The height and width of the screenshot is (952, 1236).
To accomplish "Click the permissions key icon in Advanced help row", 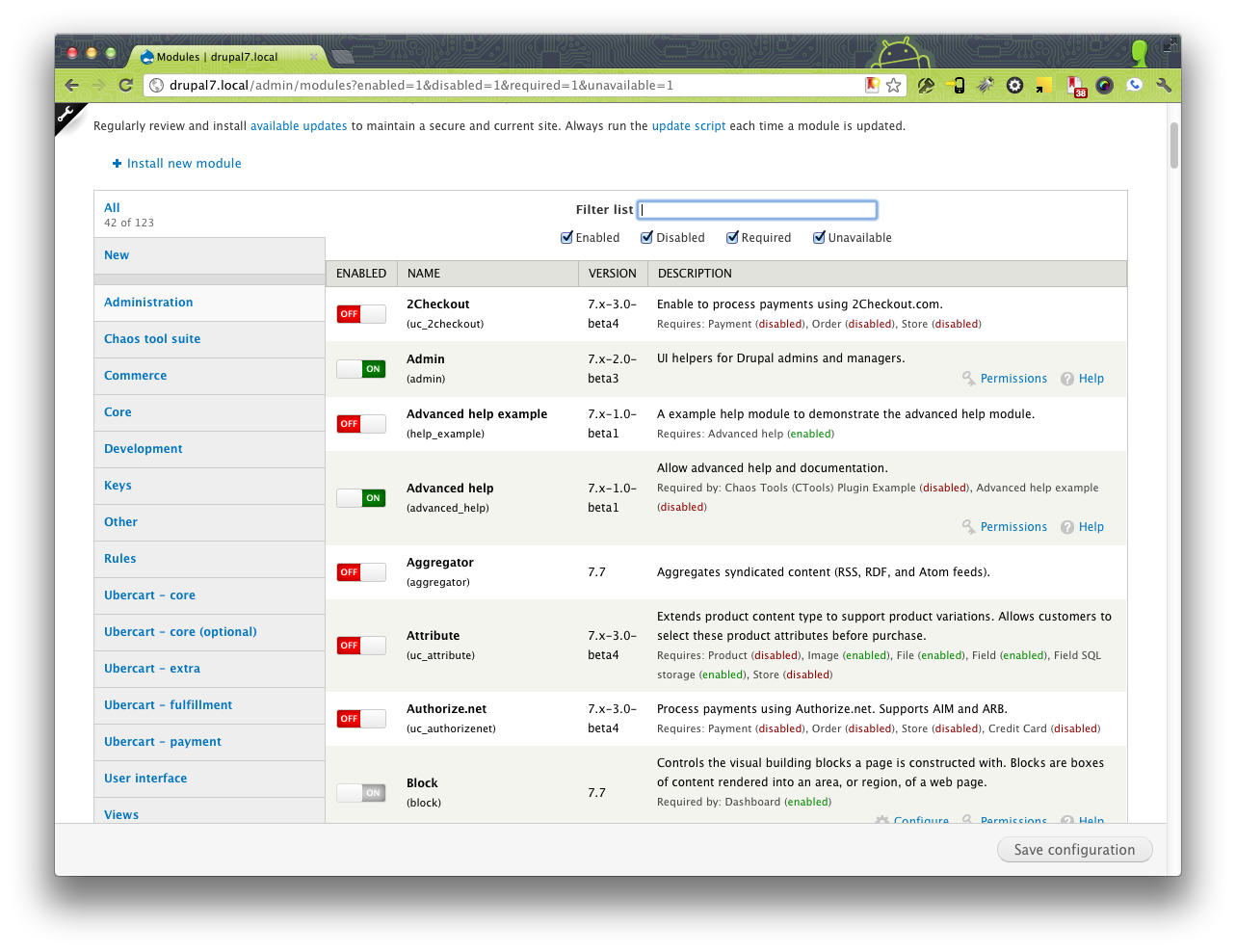I will point(969,527).
